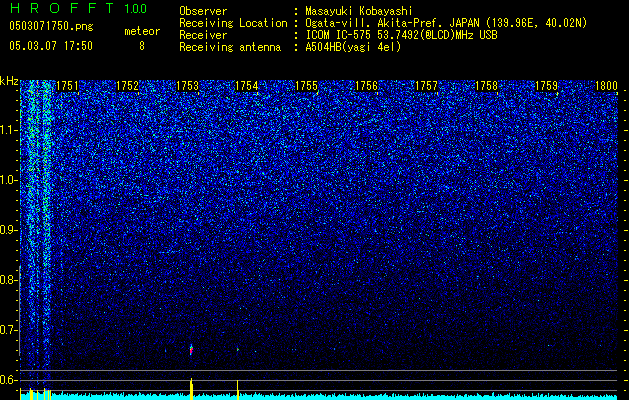Screen dimensions: 629x400
Task: Click the bright meteor echo near 1753
Action: coord(191,349)
